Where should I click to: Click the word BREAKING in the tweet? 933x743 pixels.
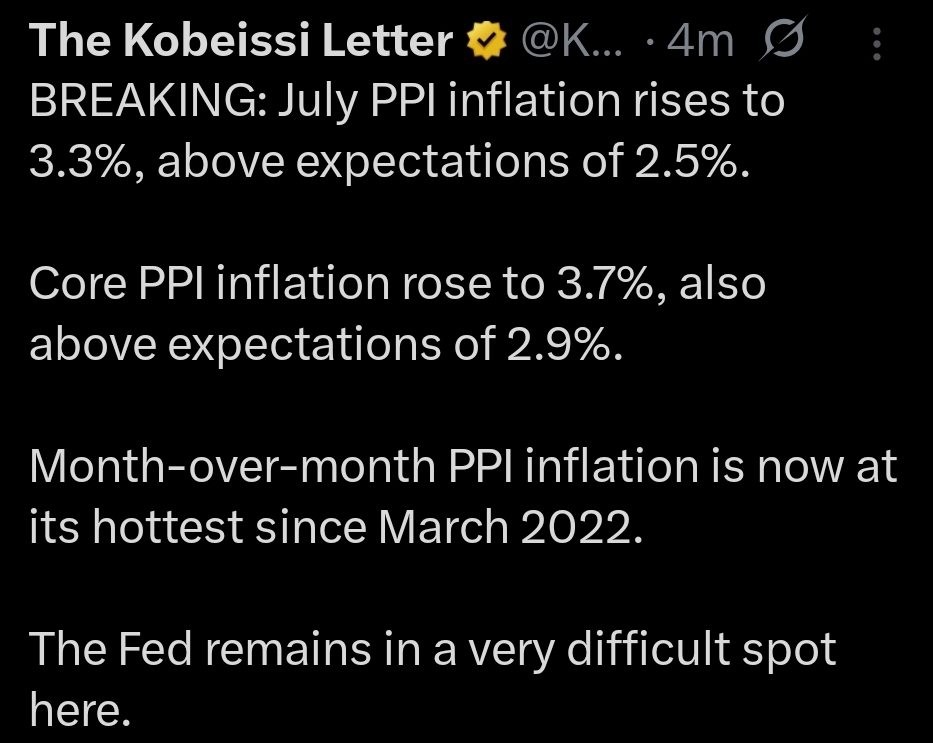[x=140, y=101]
